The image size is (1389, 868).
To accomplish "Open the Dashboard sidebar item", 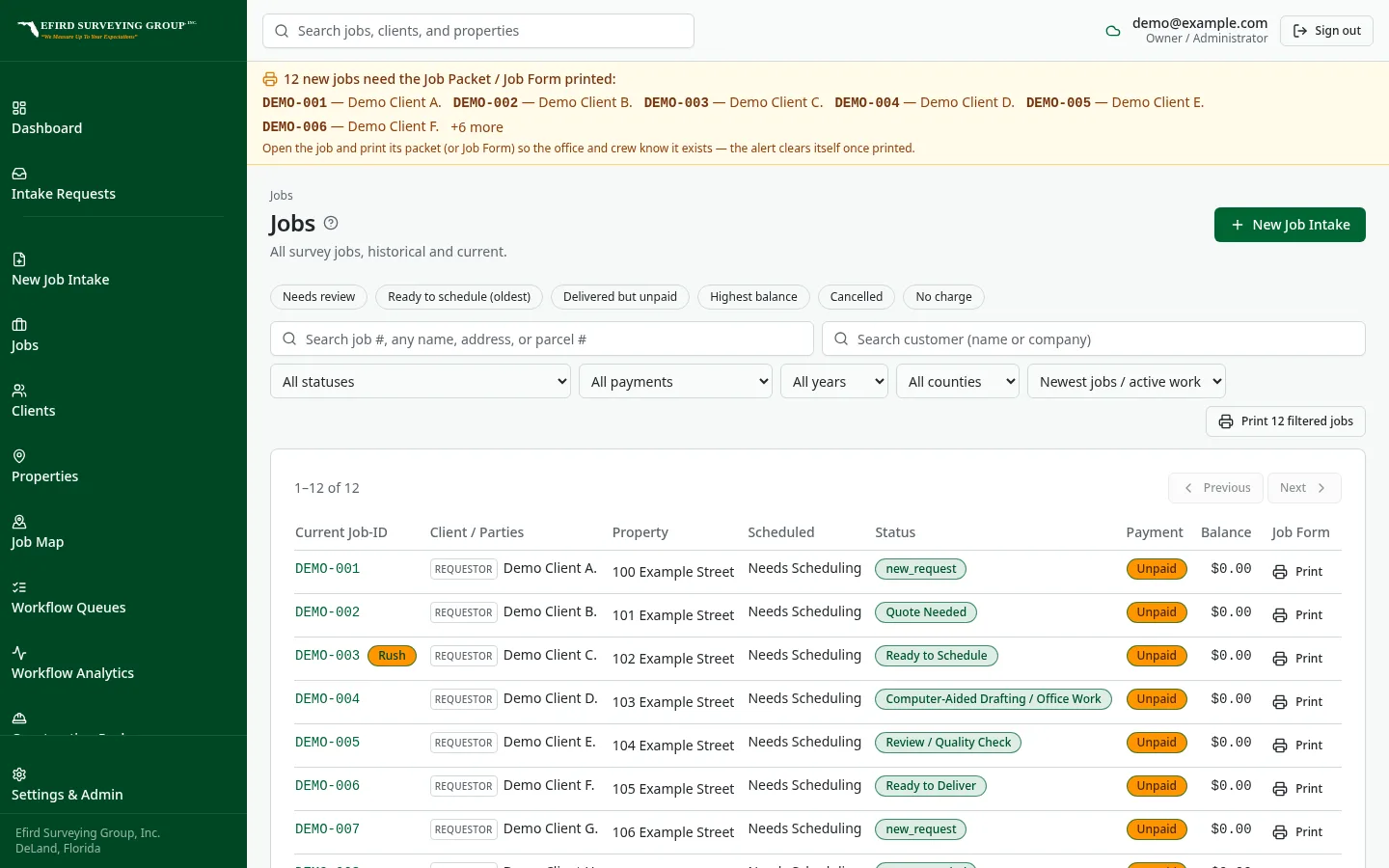I will click(x=123, y=118).
